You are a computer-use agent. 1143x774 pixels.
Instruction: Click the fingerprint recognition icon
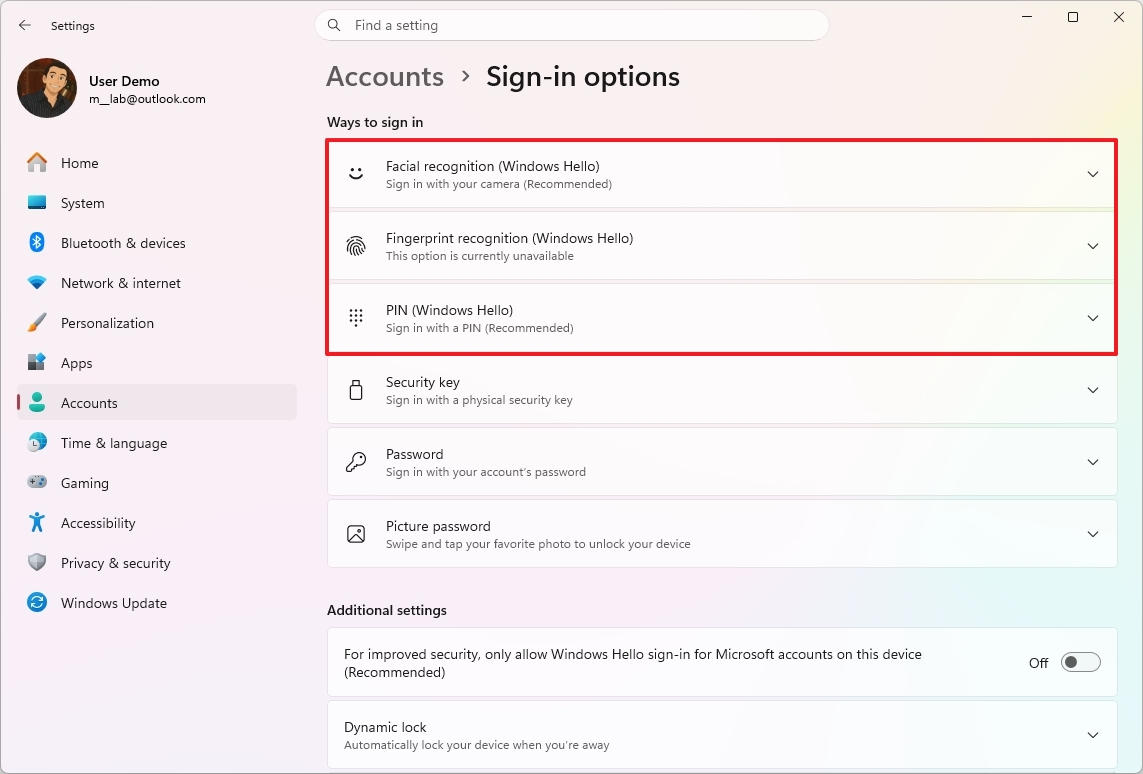(355, 245)
